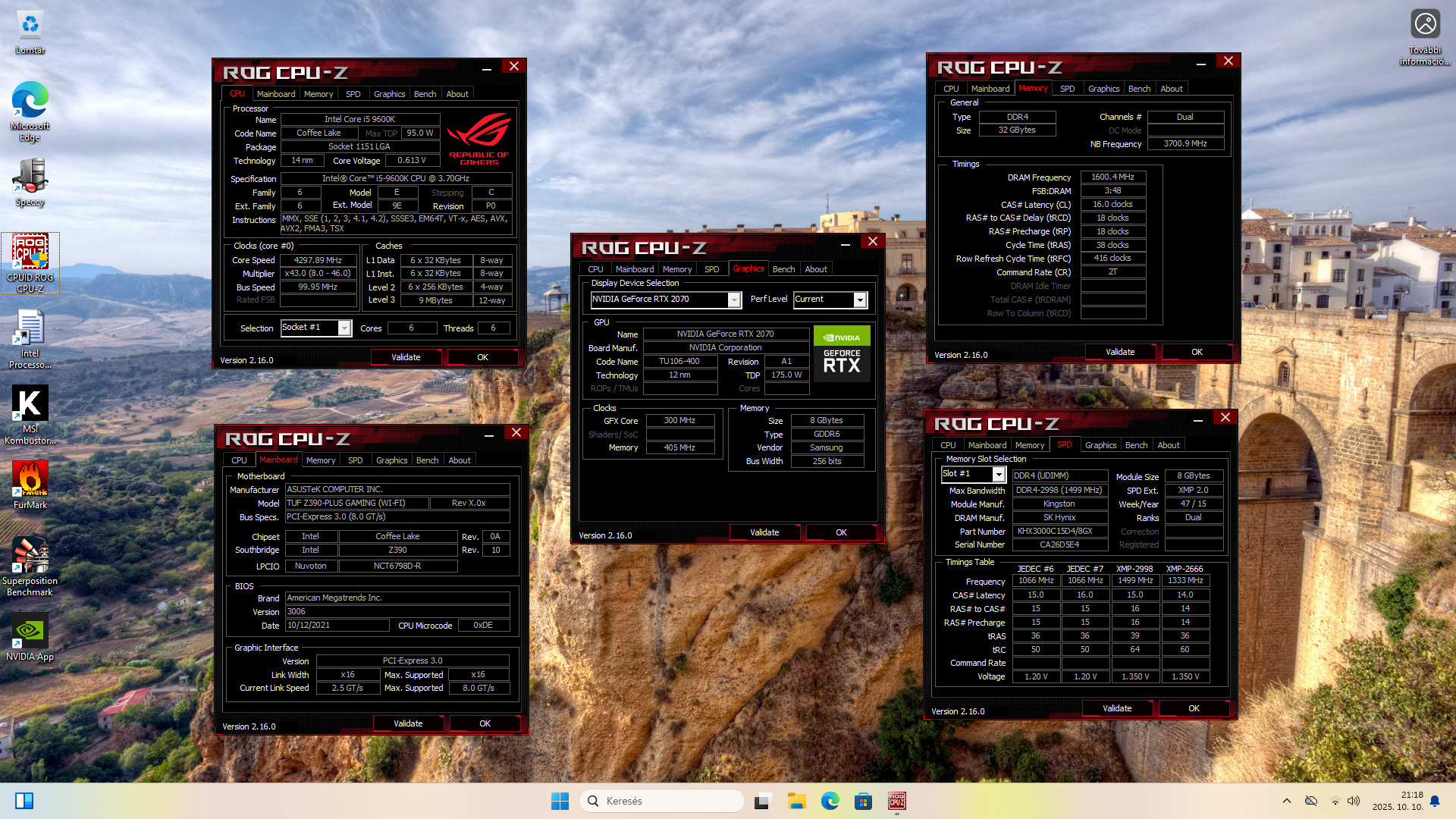Open the Slot #1 memory slot dropdown
Image resolution: width=1456 pixels, height=819 pixels.
pyautogui.click(x=999, y=475)
